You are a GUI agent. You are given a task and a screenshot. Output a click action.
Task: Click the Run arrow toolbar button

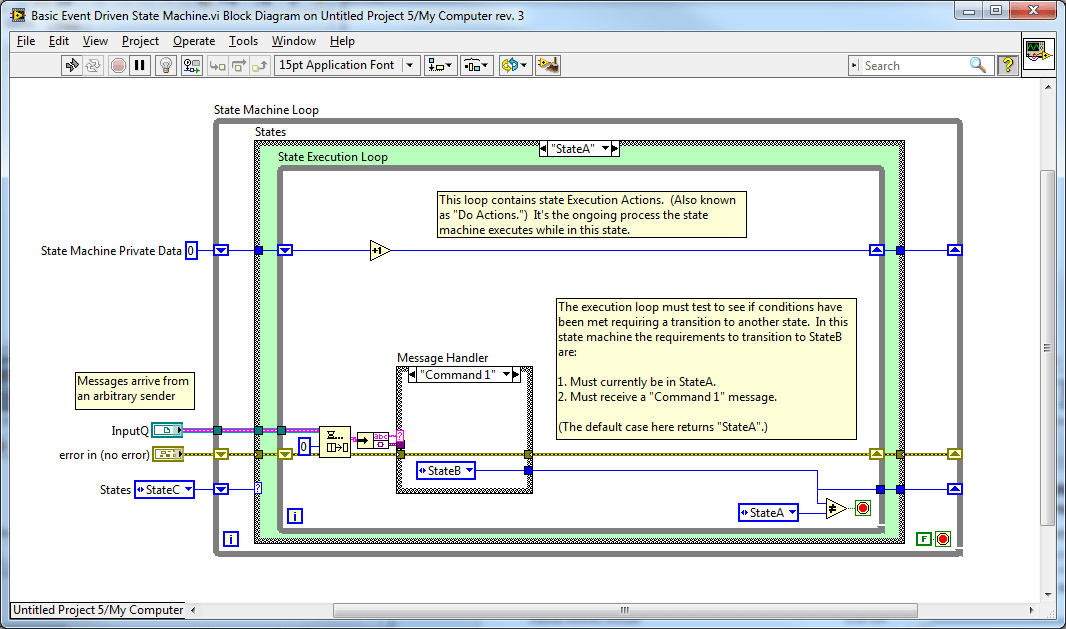(71, 65)
